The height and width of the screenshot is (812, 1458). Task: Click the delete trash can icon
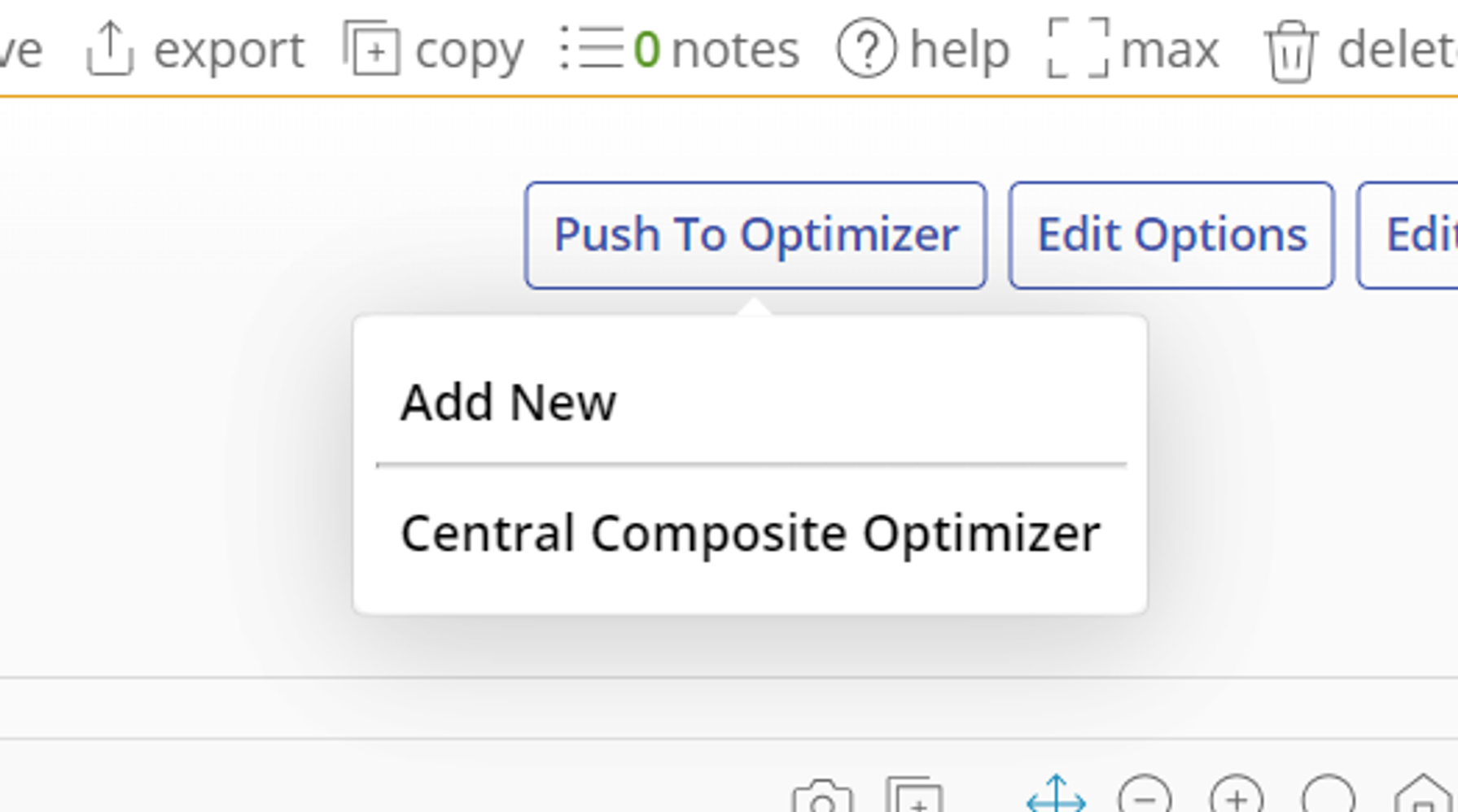[1290, 51]
